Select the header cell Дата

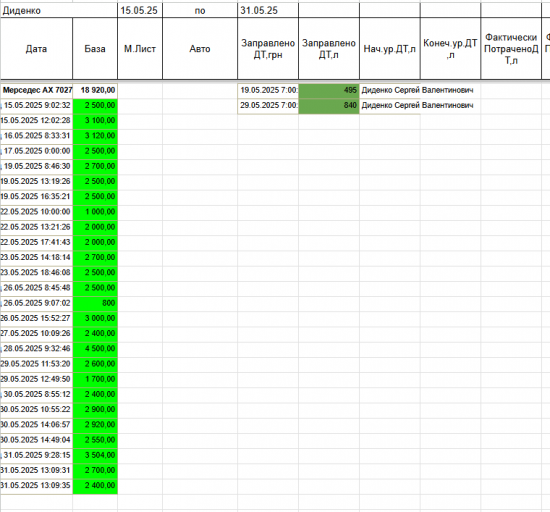click(36, 49)
